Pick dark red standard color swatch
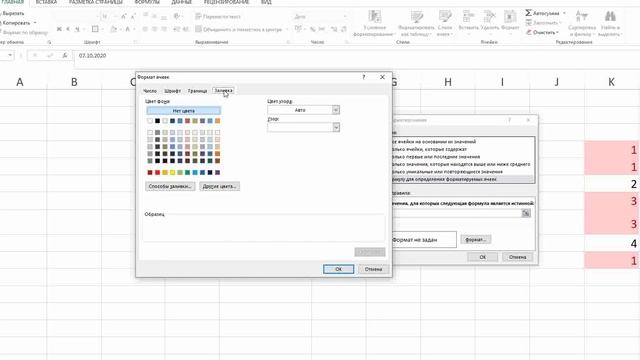Screen dimensions: 640x360 pyautogui.click(x=150, y=173)
